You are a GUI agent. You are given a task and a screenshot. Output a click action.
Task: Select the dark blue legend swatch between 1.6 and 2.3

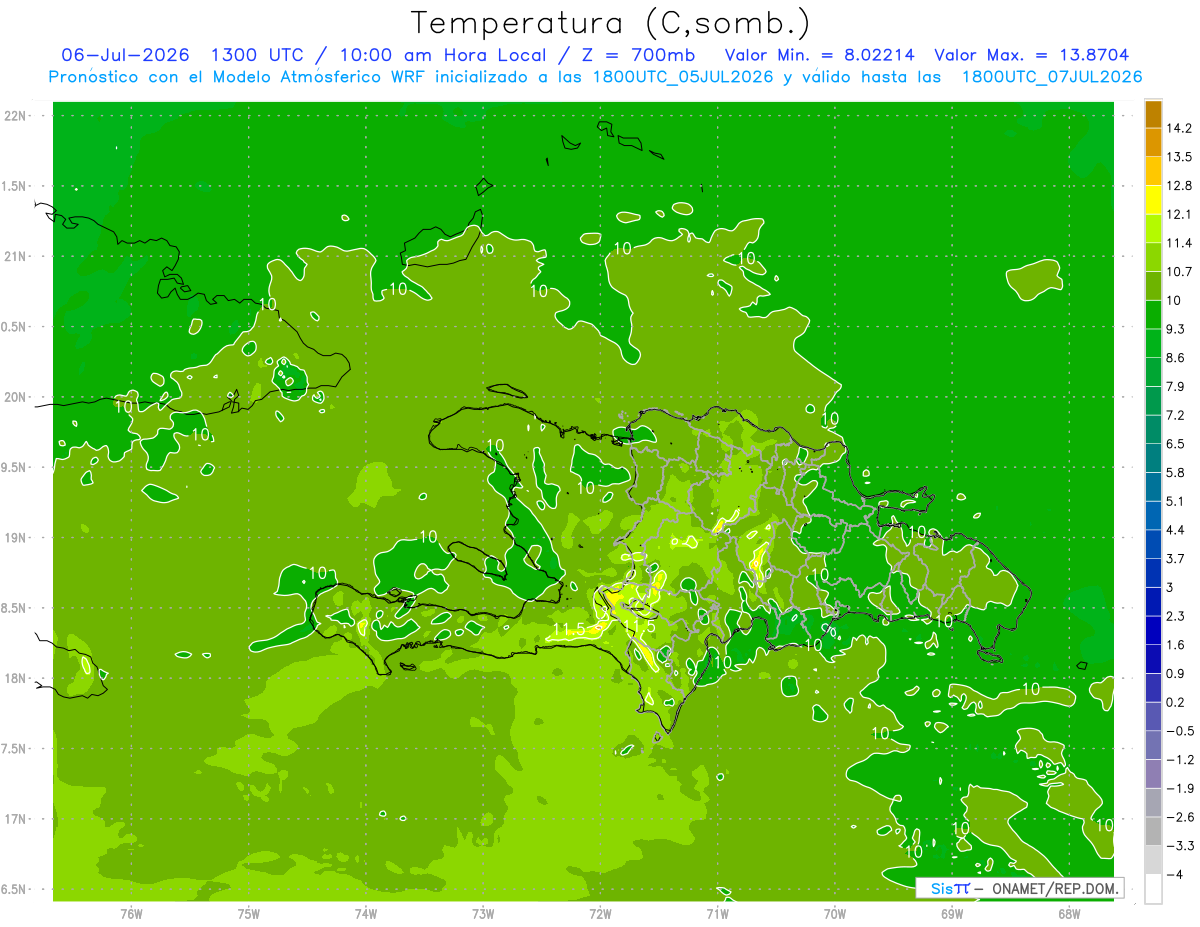coord(1153,630)
